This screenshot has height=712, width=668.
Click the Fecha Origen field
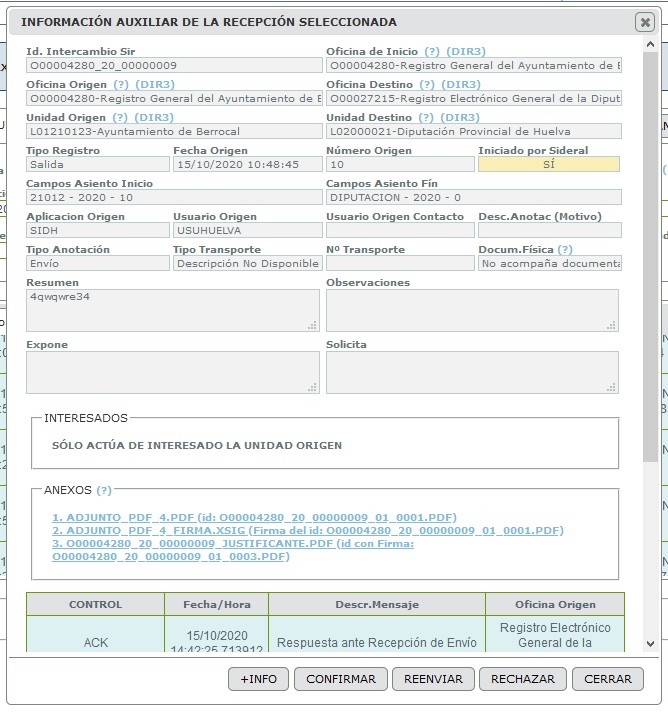pos(247,164)
